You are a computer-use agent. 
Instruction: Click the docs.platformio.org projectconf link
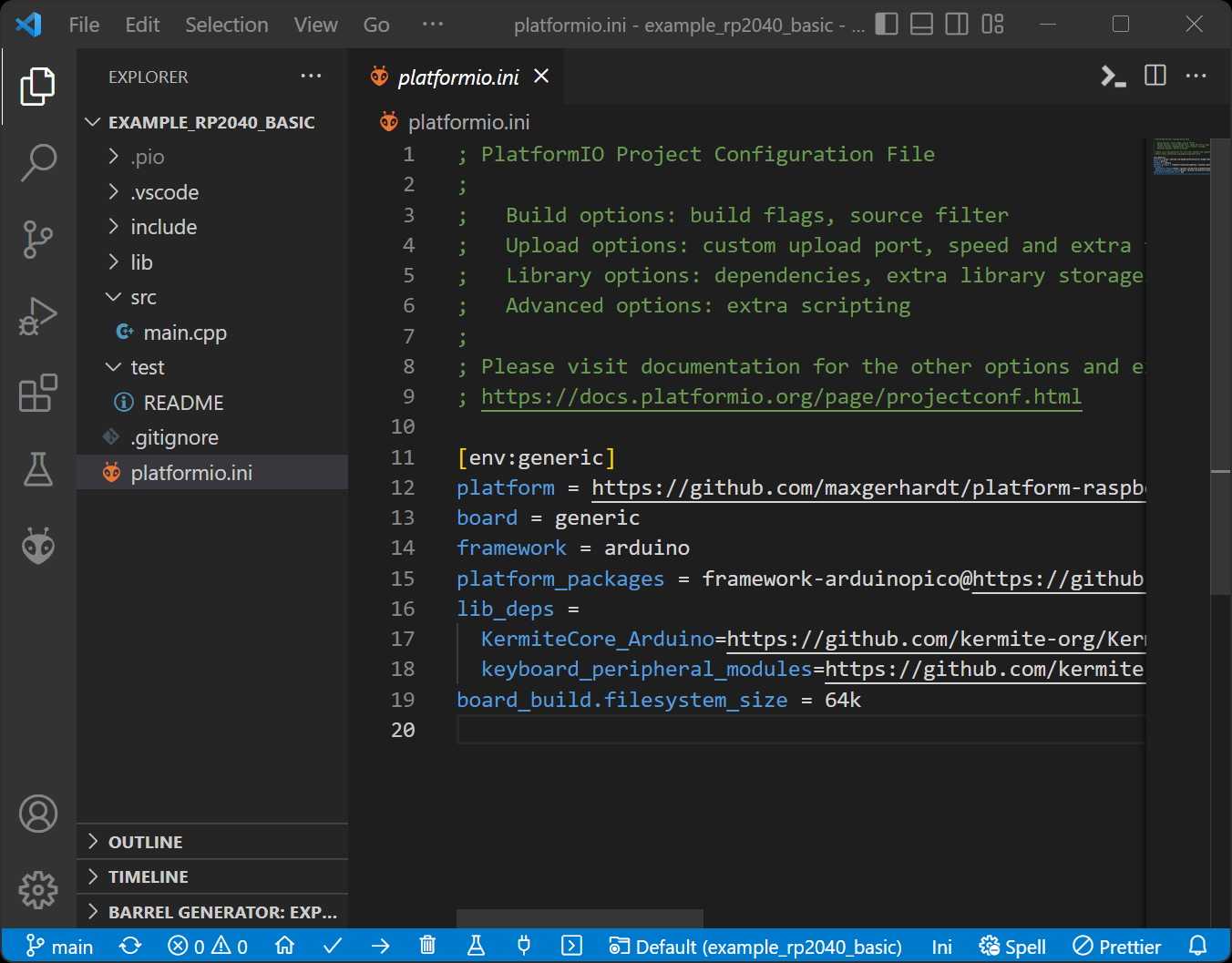point(781,397)
